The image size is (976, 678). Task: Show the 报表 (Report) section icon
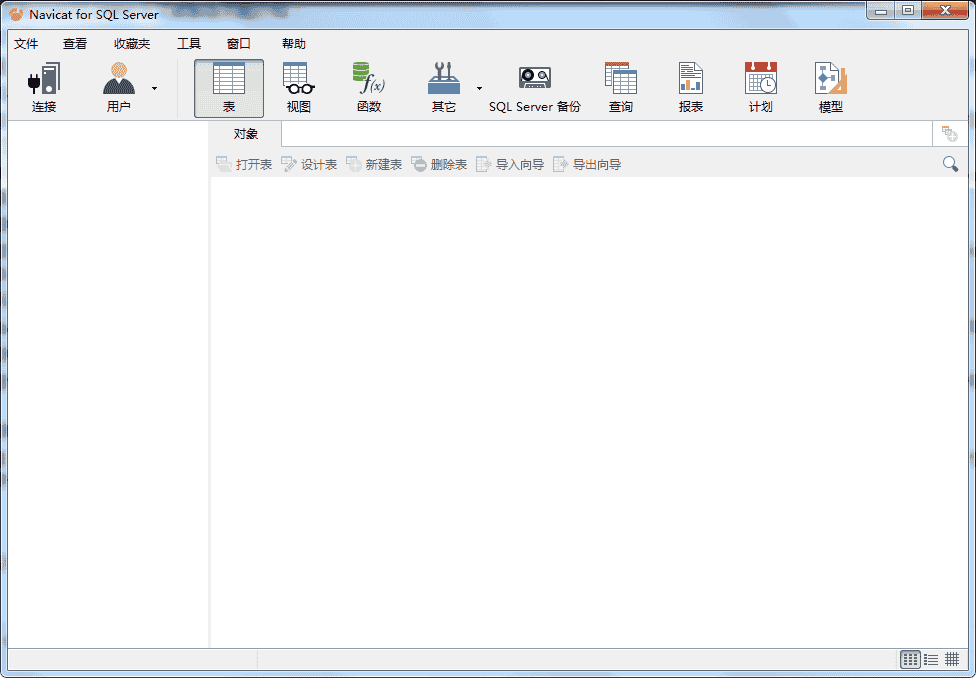click(x=690, y=80)
